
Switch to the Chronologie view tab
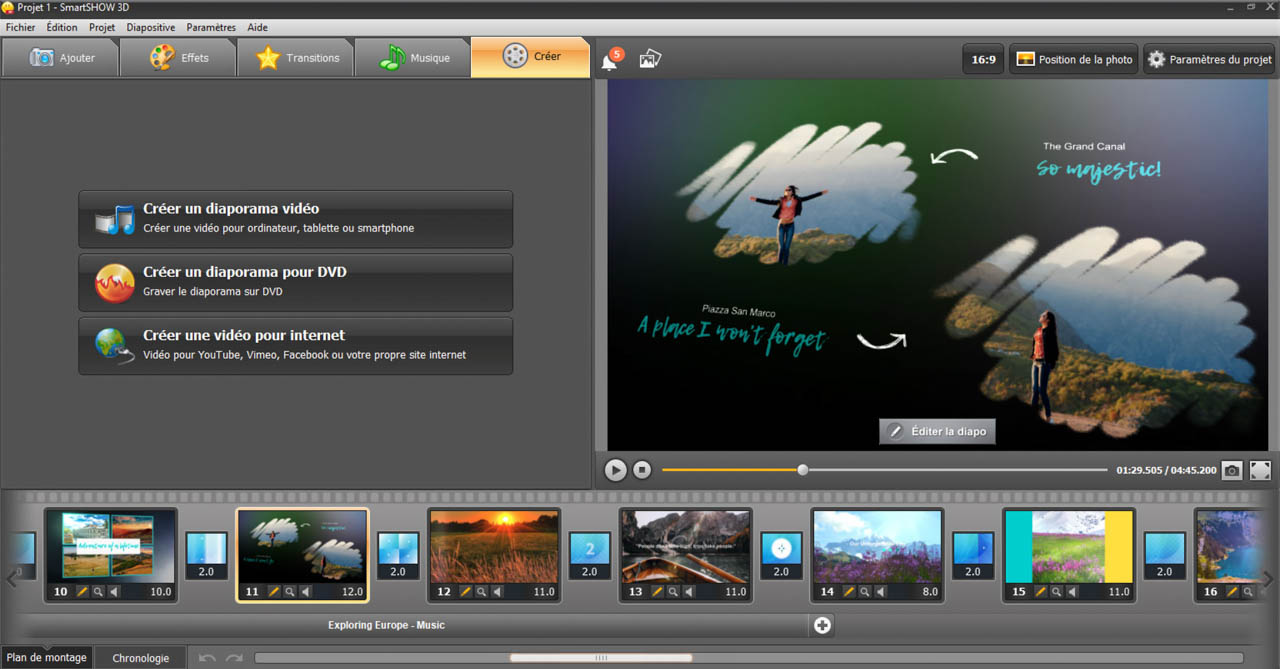pyautogui.click(x=141, y=658)
